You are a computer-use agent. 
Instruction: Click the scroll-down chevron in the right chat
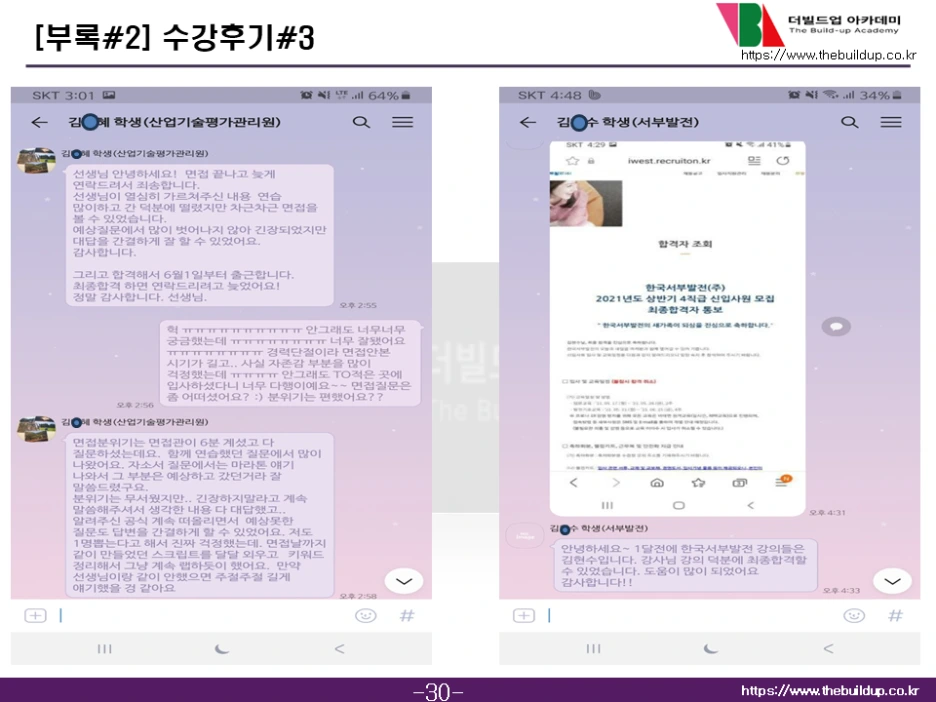point(890,580)
